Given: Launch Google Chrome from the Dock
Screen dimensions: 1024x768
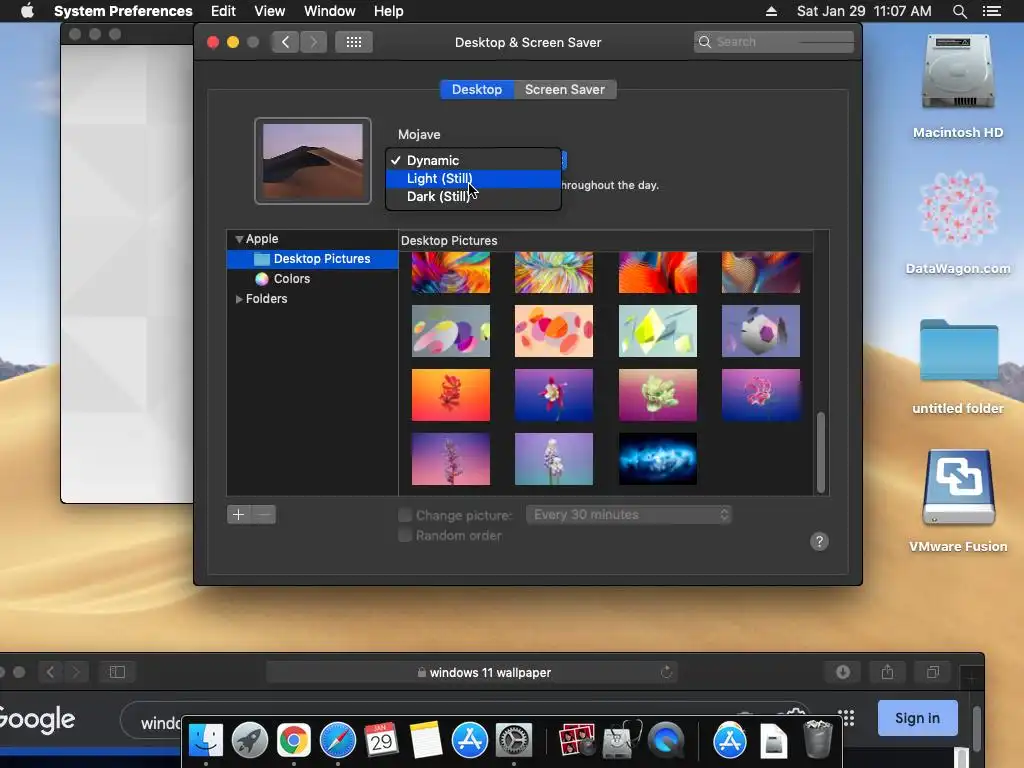Looking at the screenshot, I should (294, 741).
